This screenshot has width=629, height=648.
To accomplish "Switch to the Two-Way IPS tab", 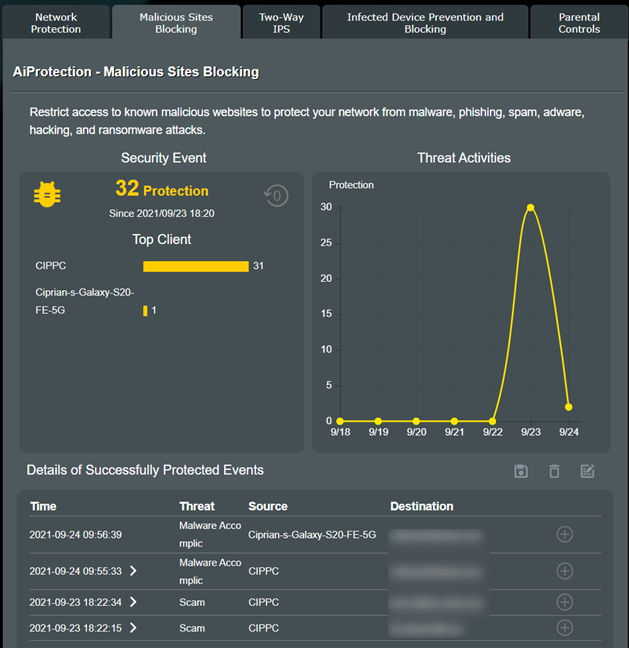I will click(281, 23).
